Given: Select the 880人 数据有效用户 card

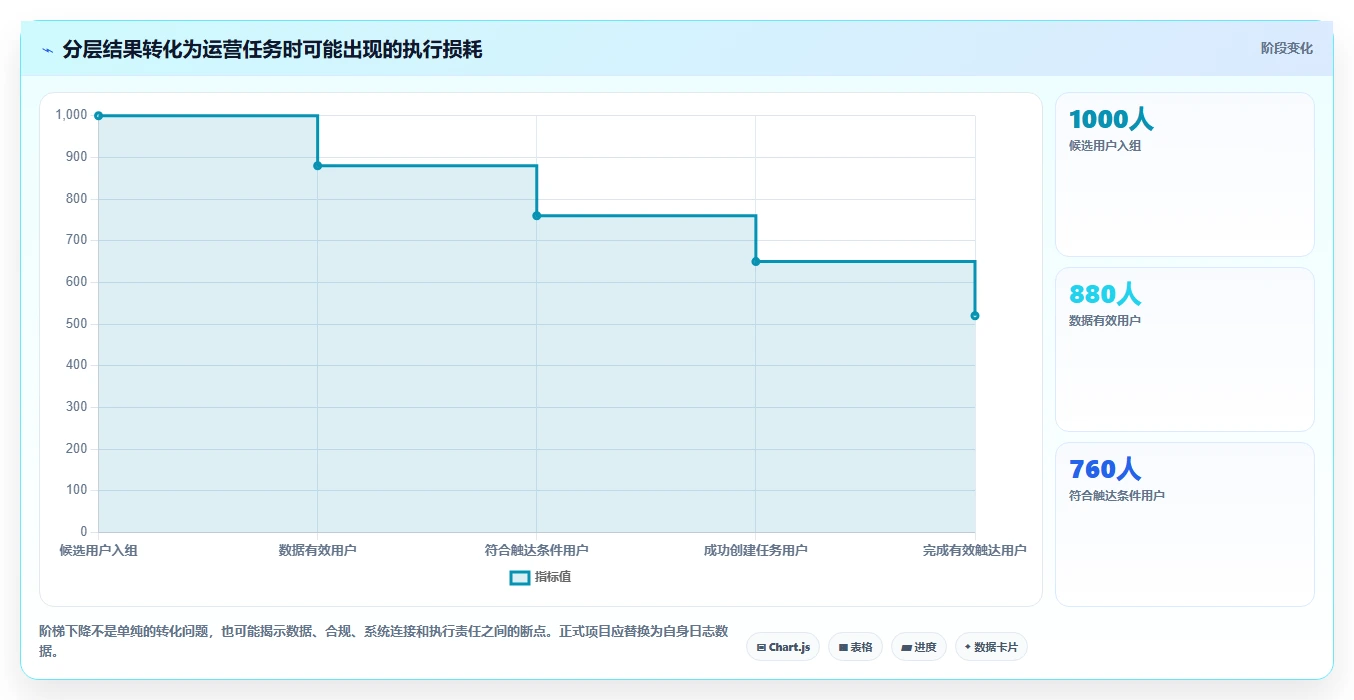Looking at the screenshot, I should pyautogui.click(x=1184, y=349).
